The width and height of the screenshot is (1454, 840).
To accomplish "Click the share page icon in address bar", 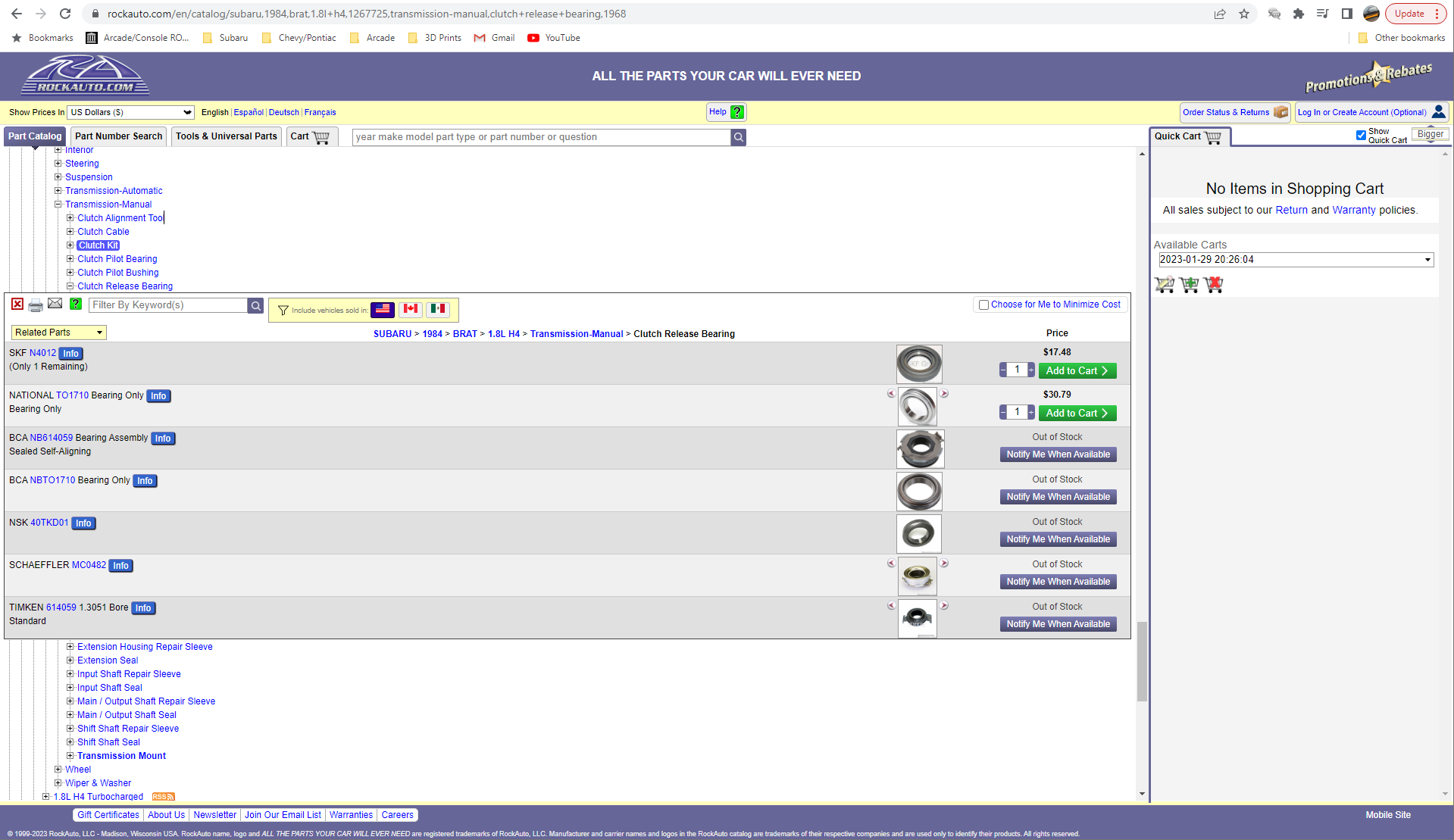I will click(x=1220, y=14).
